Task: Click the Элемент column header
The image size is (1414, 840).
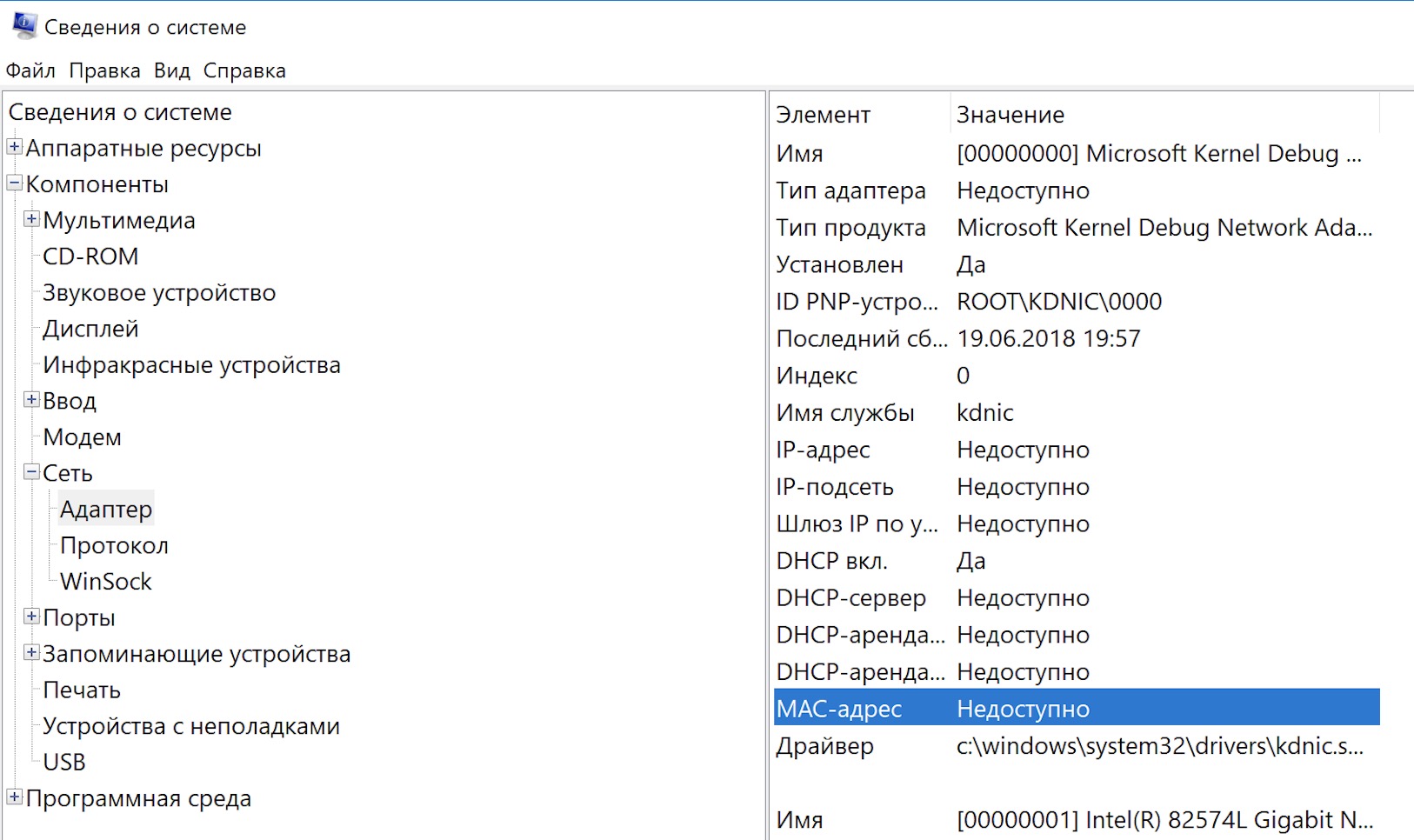Action: pos(823,115)
